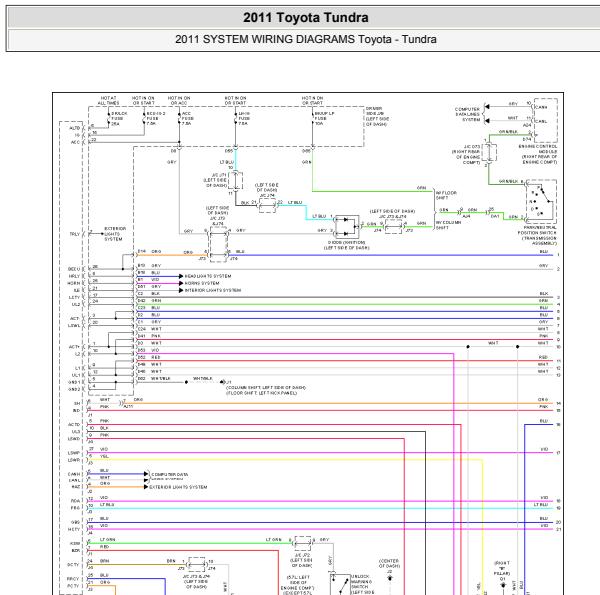The image size is (600, 595).
Task: Select the 'COLUMN SHIFT: LEFT SIDE OF DASH' note
Action: tap(266, 388)
